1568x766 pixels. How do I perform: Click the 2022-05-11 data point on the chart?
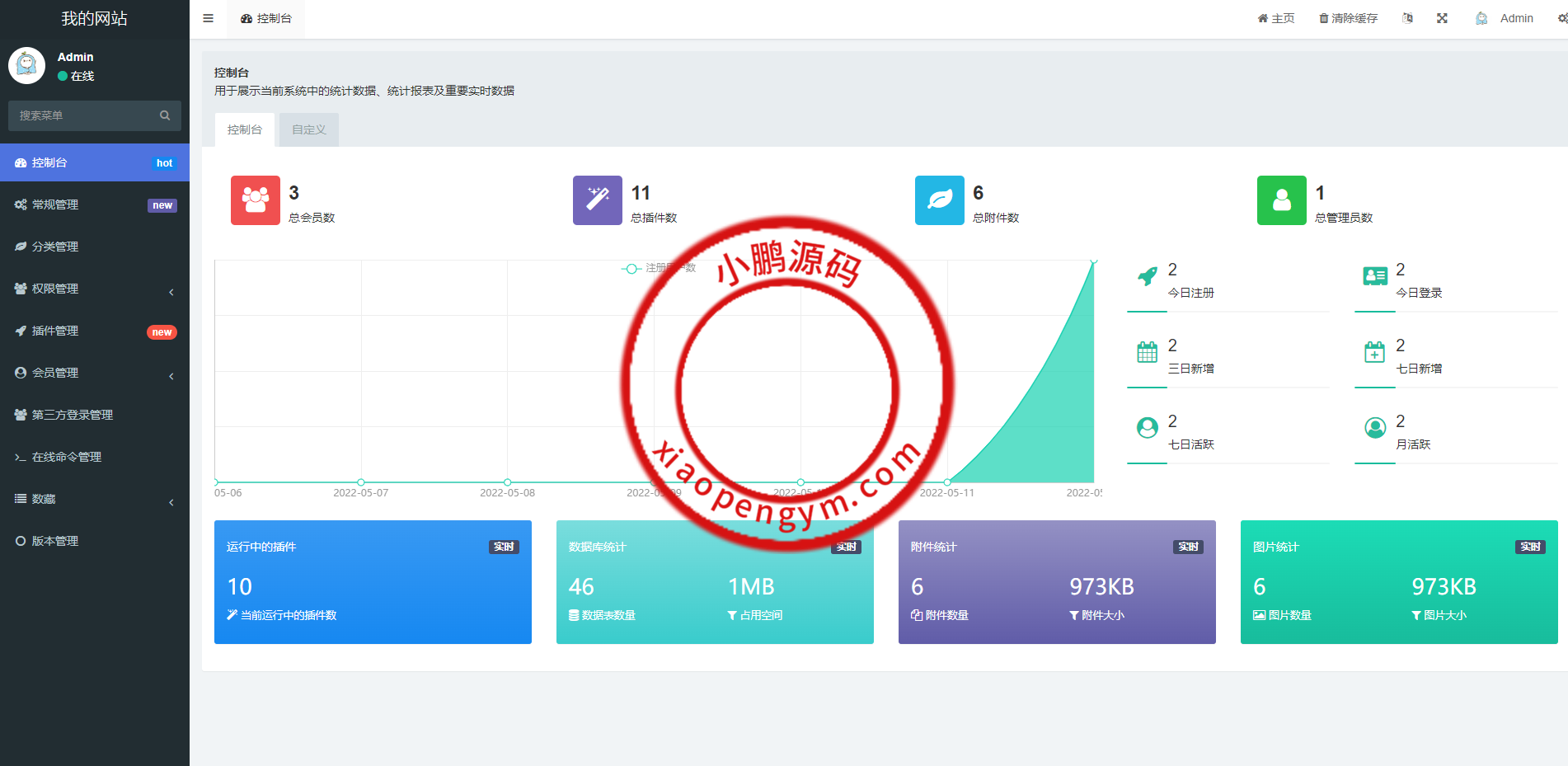click(x=947, y=482)
